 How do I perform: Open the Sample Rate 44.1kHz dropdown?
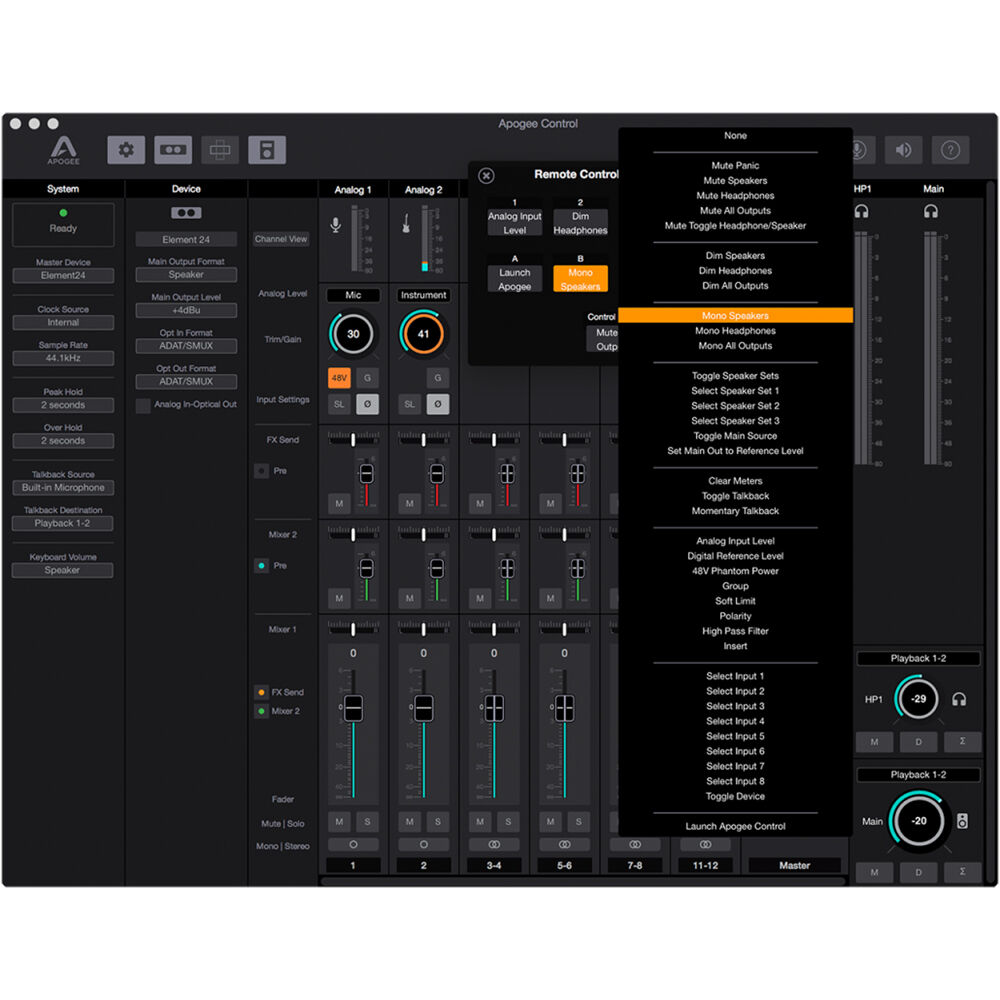click(x=63, y=358)
